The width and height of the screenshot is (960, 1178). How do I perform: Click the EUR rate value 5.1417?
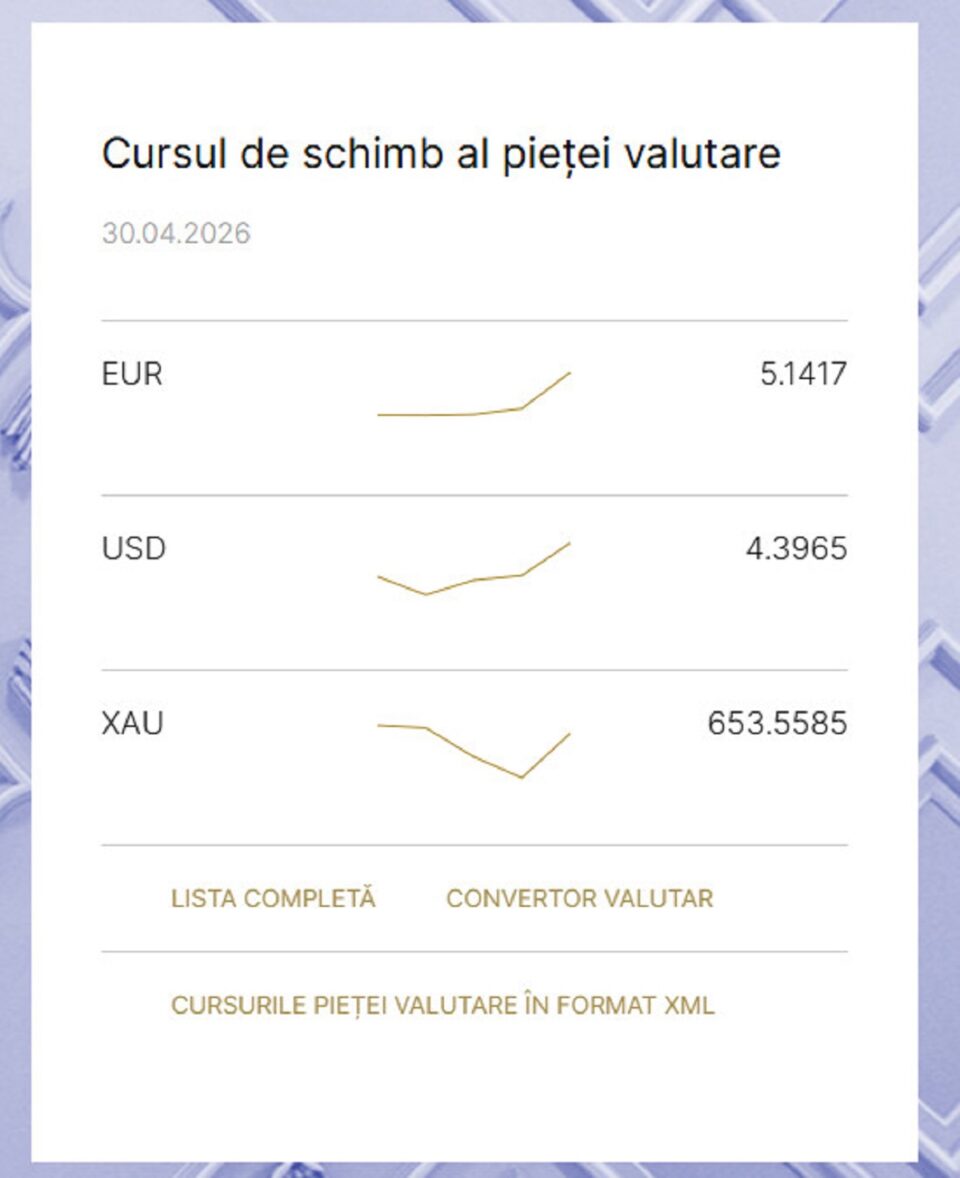tap(803, 374)
